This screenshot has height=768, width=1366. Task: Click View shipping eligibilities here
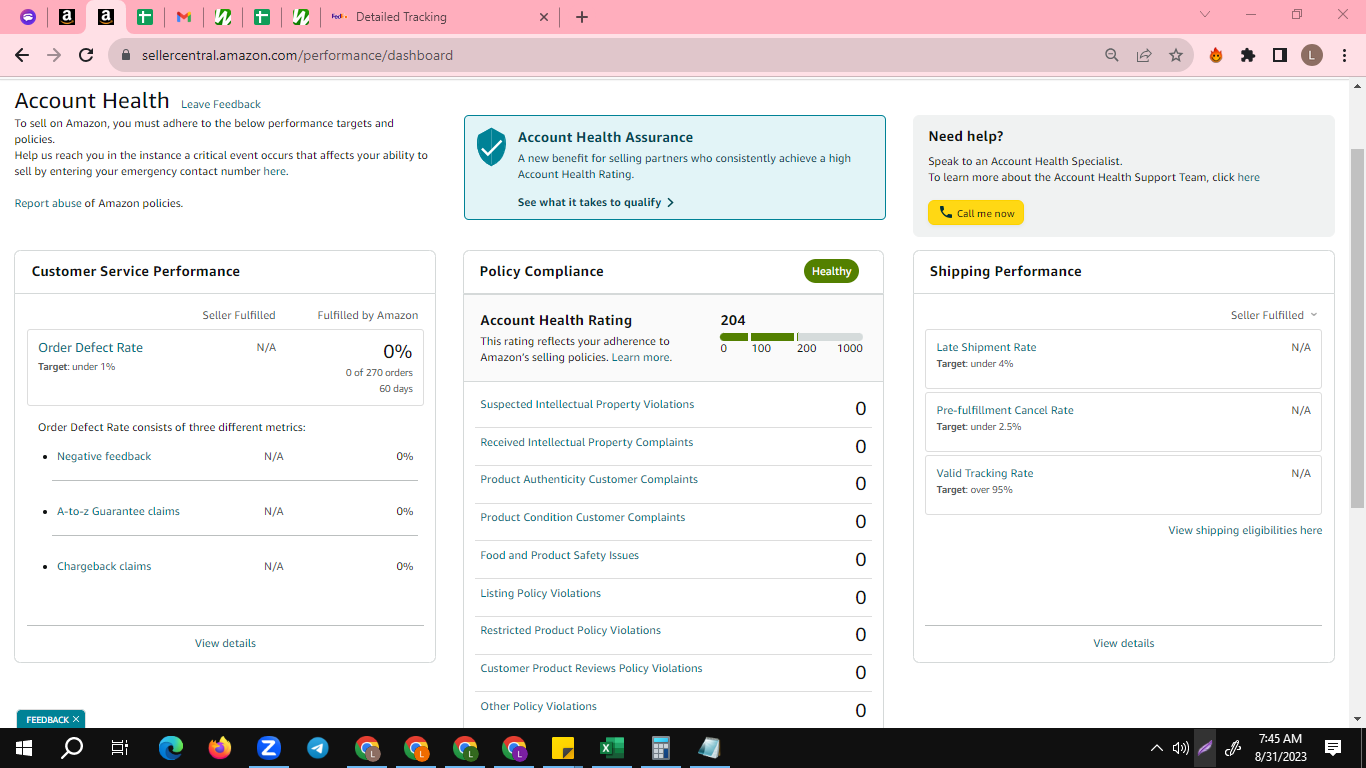(1245, 530)
